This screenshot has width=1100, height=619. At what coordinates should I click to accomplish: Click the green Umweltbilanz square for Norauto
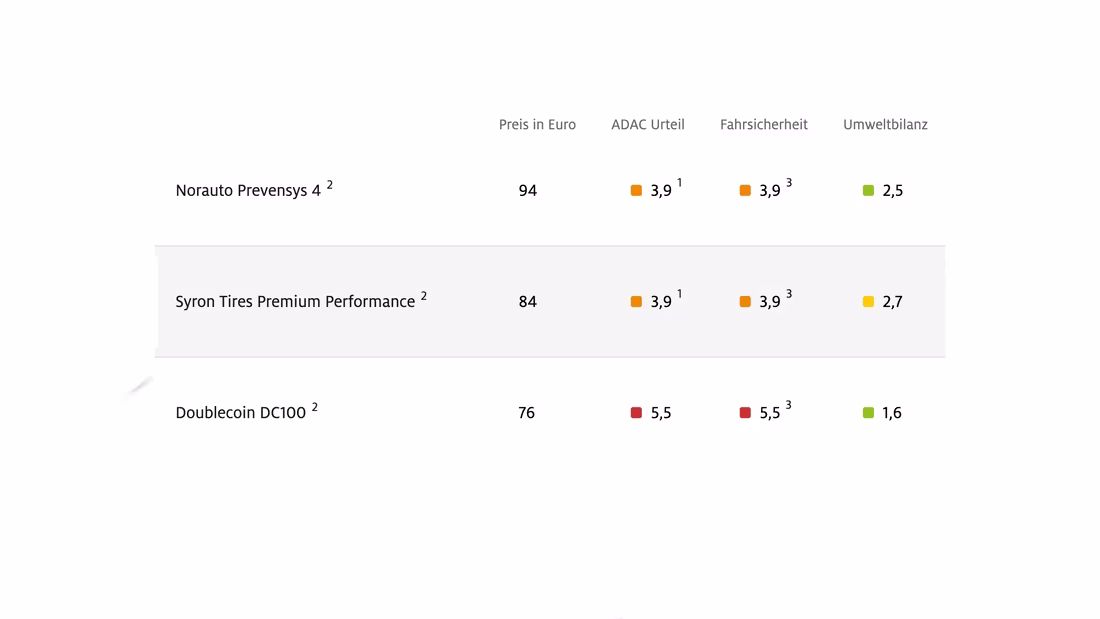(868, 190)
